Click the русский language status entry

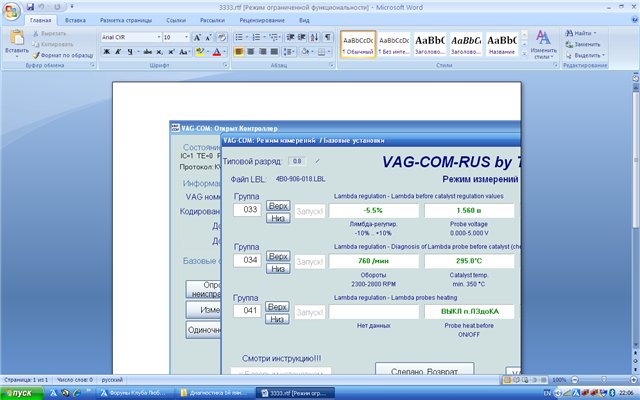[x=112, y=380]
